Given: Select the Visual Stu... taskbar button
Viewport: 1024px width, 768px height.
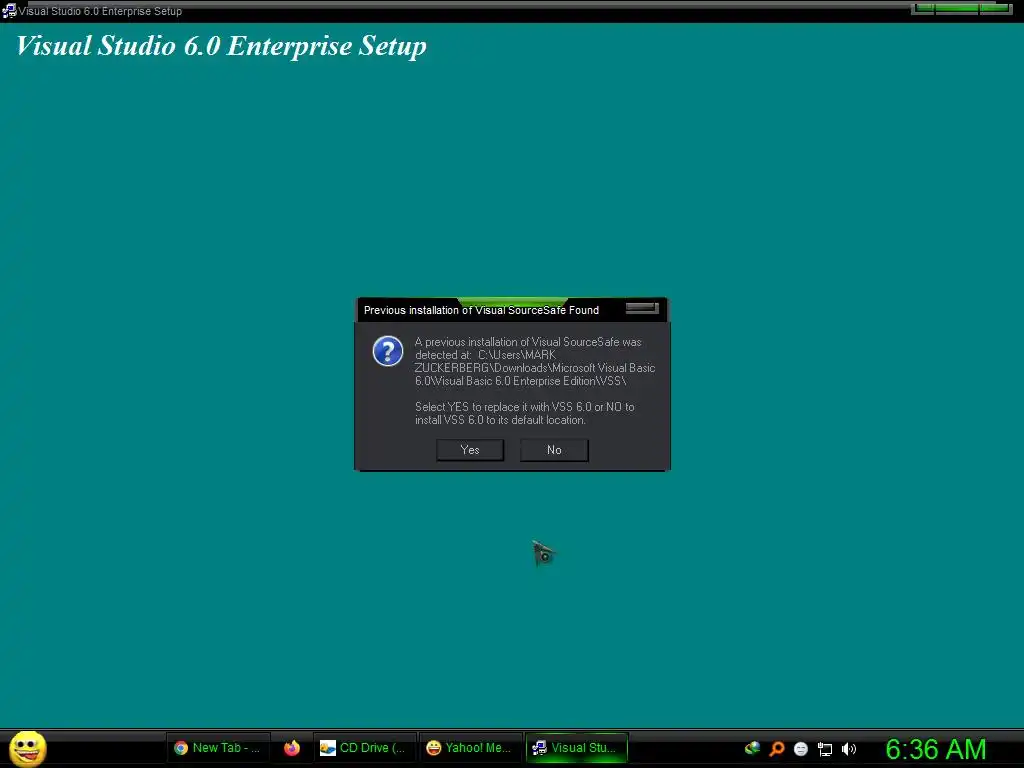Looking at the screenshot, I should (577, 748).
